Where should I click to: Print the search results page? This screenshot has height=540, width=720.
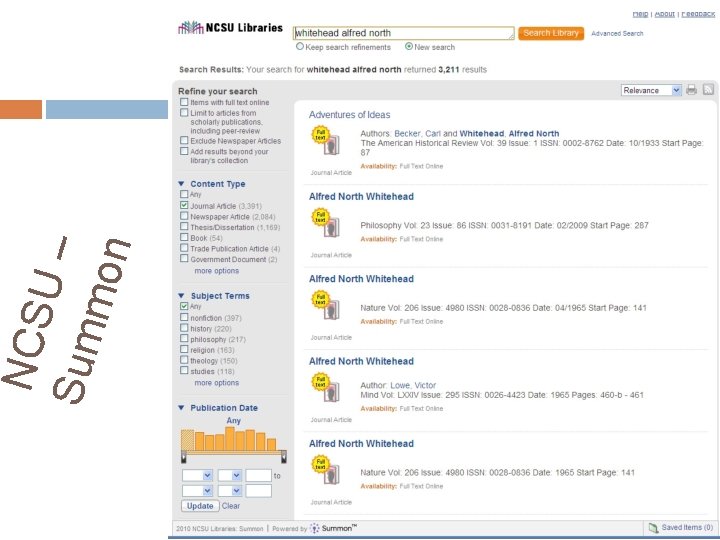[692, 90]
